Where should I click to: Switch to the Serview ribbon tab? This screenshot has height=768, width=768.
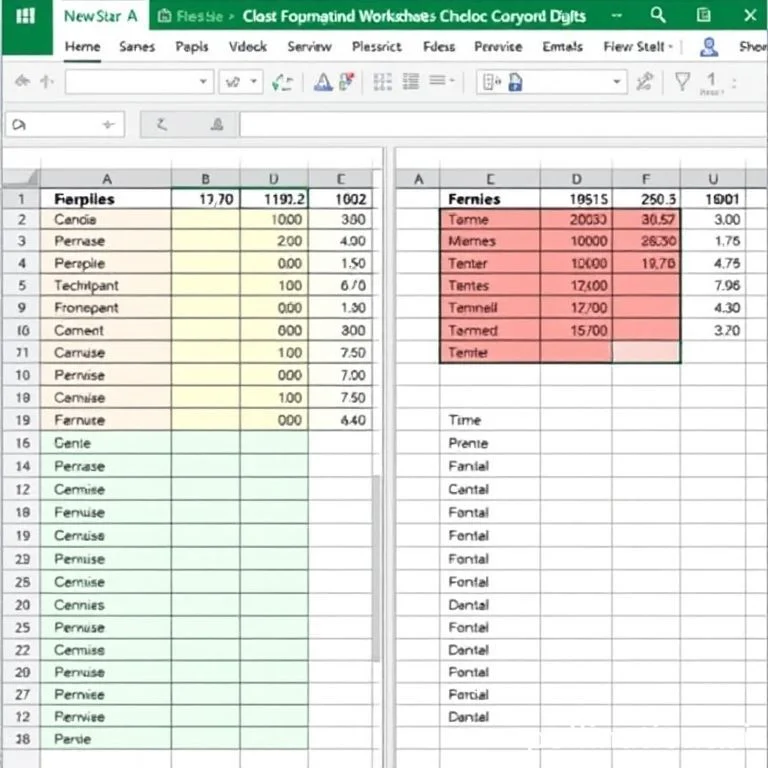pos(309,47)
